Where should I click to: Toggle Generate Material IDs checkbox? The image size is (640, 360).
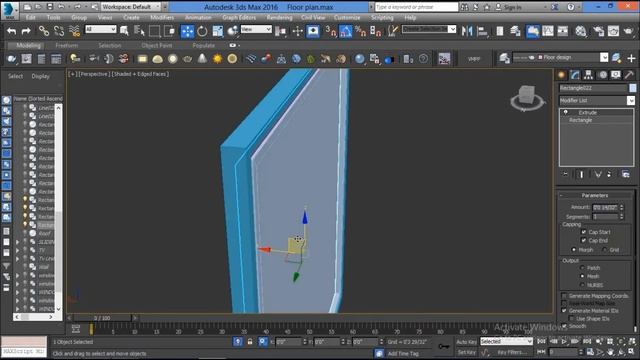[x=564, y=311]
